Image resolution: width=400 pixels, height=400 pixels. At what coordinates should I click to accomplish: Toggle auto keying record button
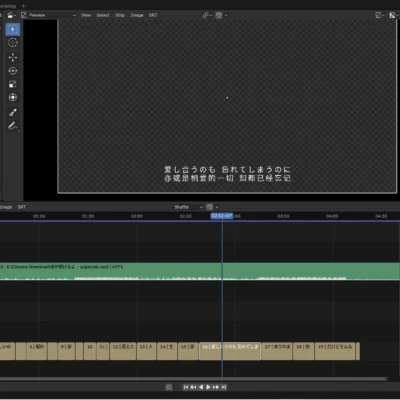169,387
